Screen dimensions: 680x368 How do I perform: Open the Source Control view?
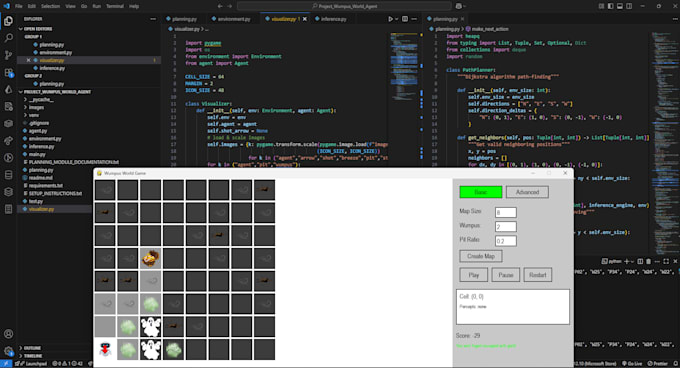[8, 55]
